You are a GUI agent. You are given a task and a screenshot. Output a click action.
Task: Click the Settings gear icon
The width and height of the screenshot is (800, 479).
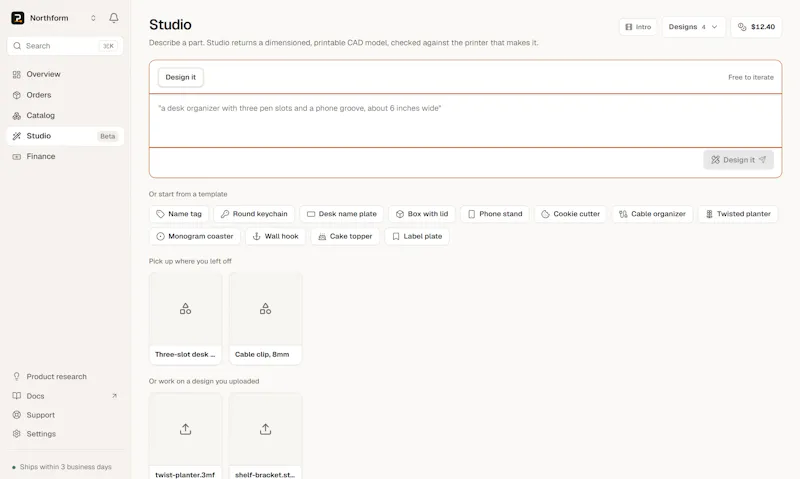coord(17,434)
